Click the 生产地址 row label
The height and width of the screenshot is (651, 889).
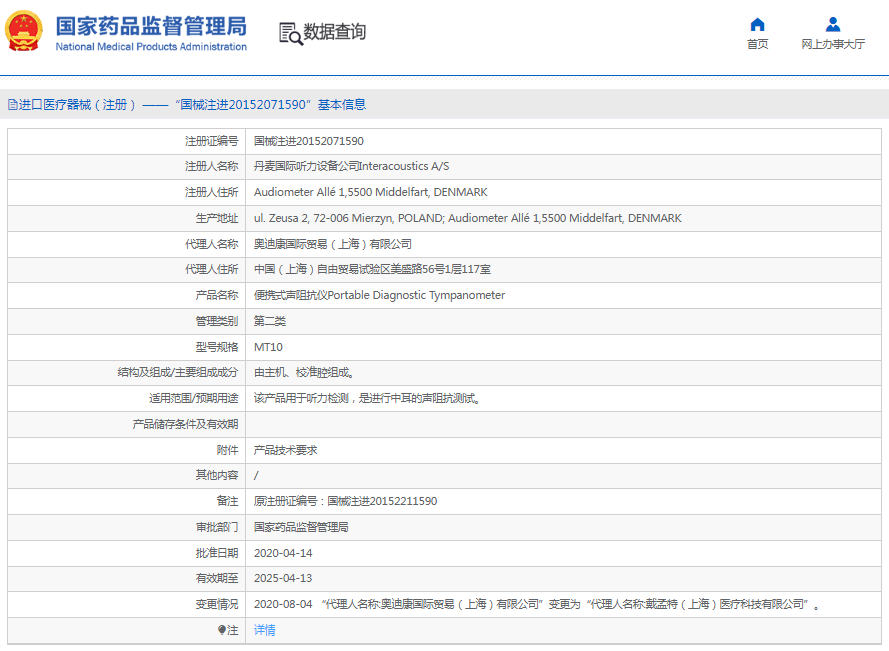(x=217, y=218)
